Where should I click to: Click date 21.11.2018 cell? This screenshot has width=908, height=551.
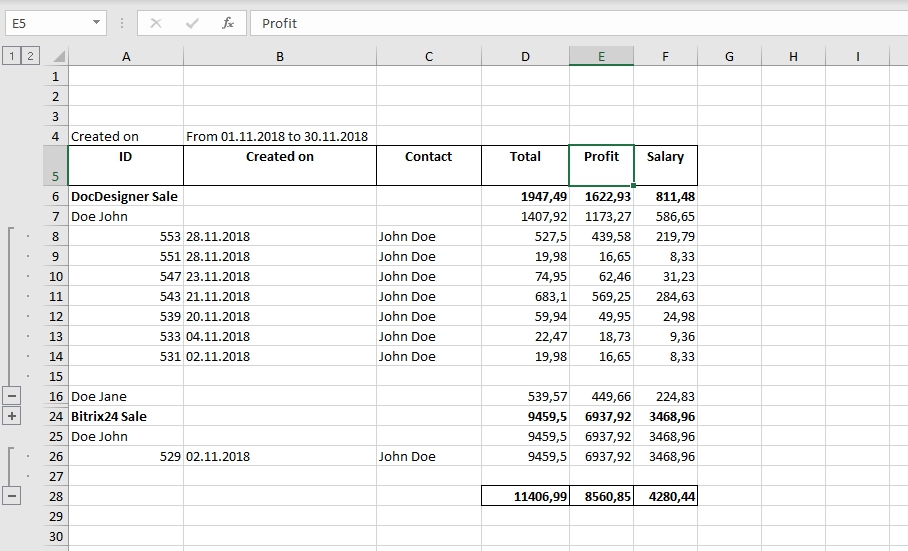[x=280, y=296]
